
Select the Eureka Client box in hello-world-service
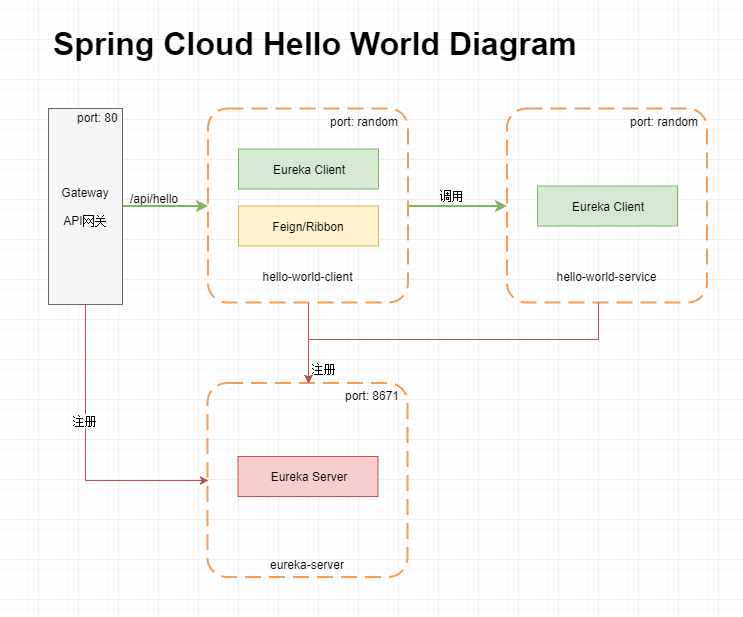(x=607, y=206)
